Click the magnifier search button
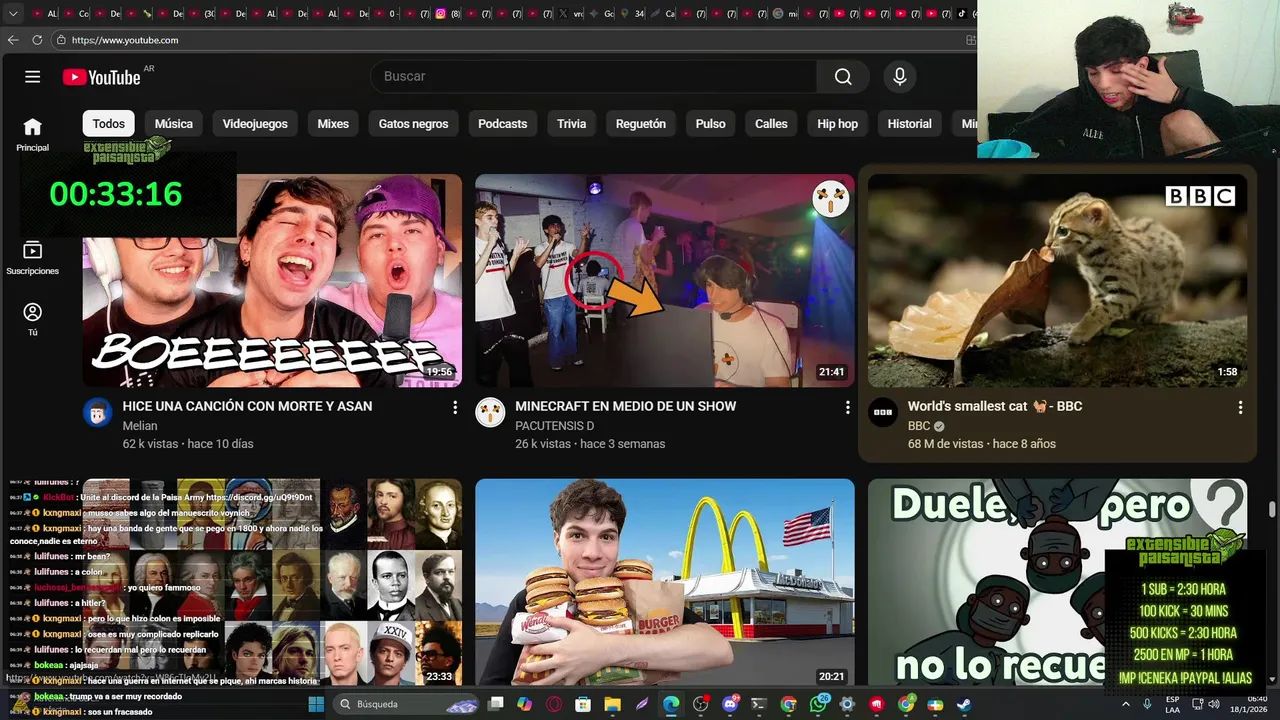The height and width of the screenshot is (720, 1280). (843, 77)
